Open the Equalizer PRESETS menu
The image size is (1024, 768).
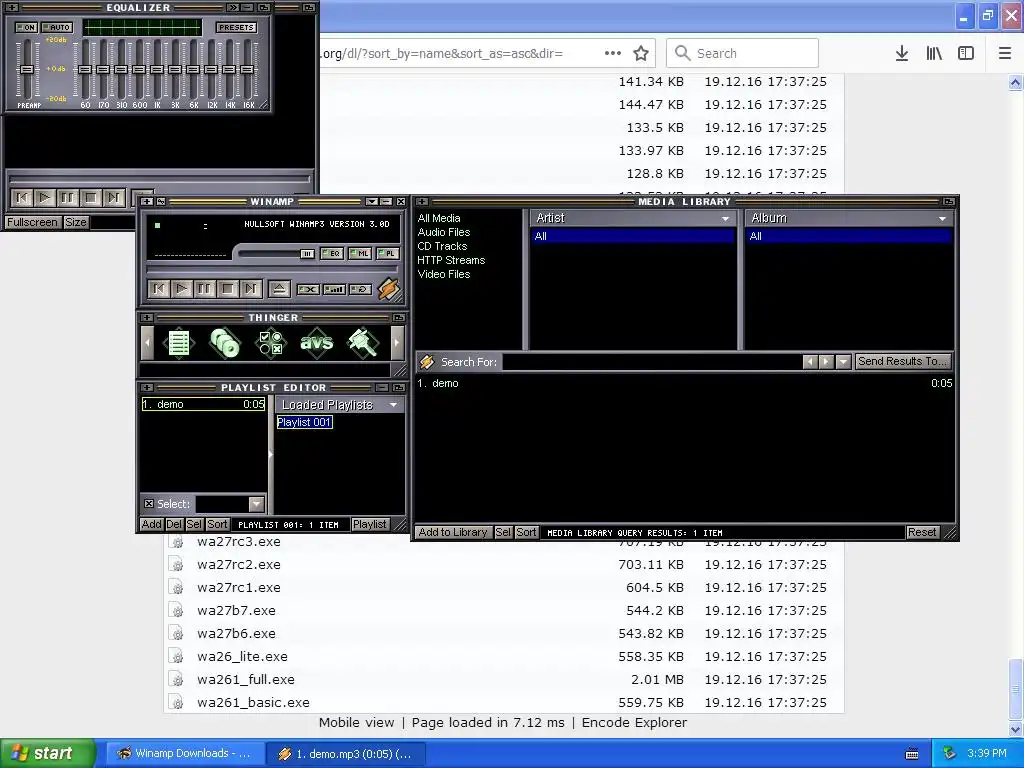tap(236, 27)
